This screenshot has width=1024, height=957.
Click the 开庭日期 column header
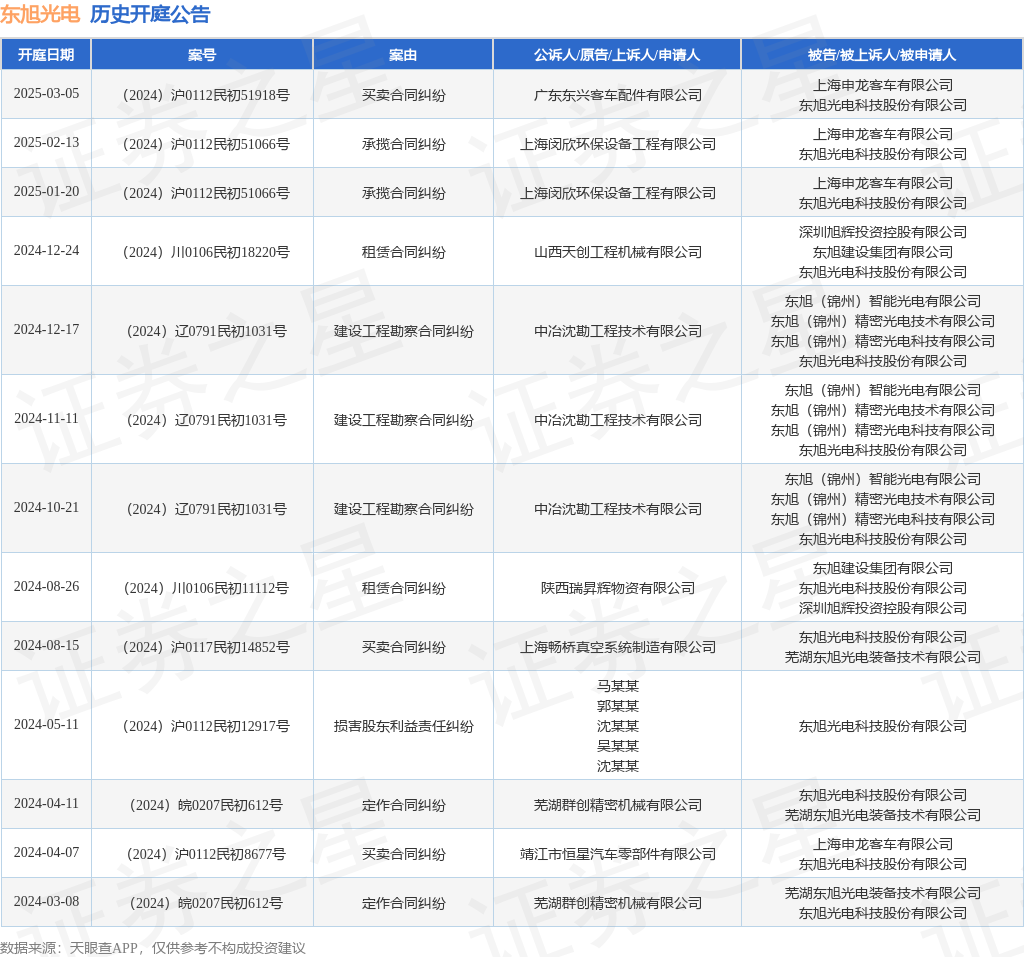pyautogui.click(x=46, y=55)
